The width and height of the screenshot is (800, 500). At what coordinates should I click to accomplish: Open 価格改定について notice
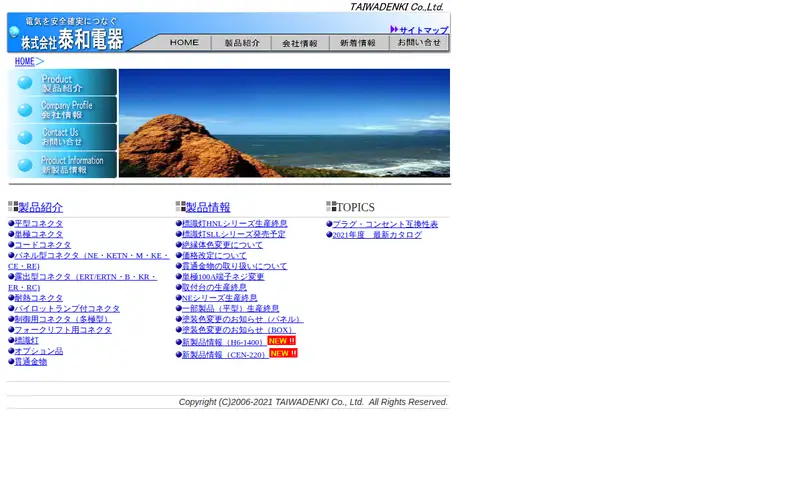214,256
